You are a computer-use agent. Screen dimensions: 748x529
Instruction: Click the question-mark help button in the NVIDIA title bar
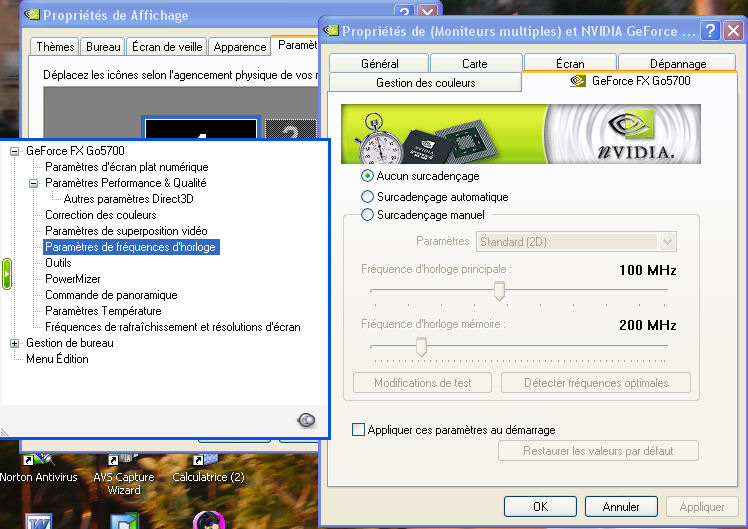click(710, 31)
